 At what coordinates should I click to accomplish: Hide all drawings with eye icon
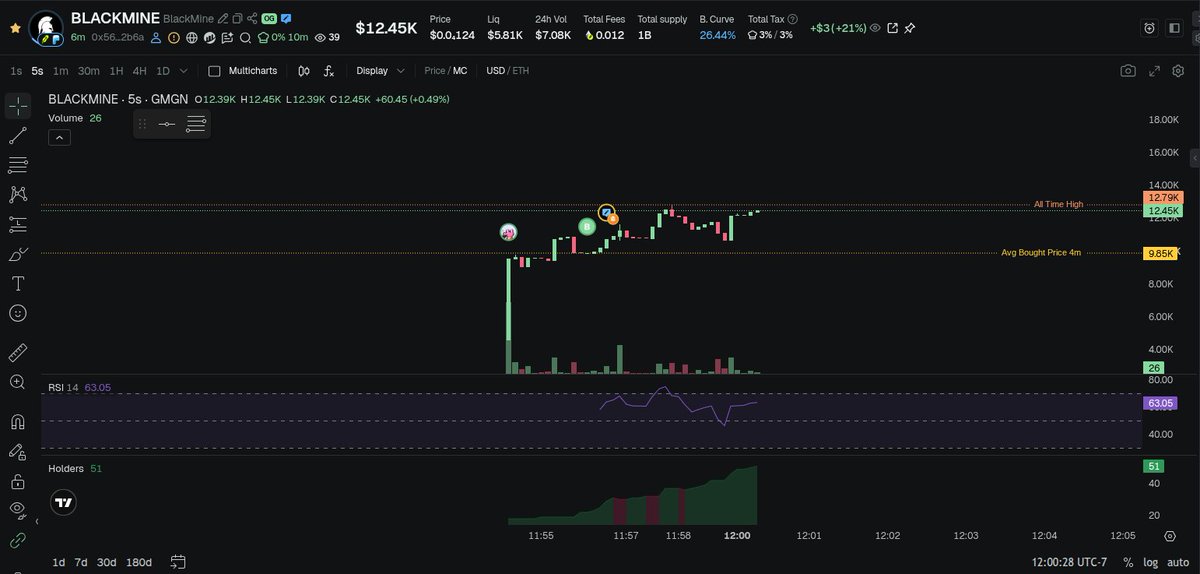pyautogui.click(x=18, y=510)
